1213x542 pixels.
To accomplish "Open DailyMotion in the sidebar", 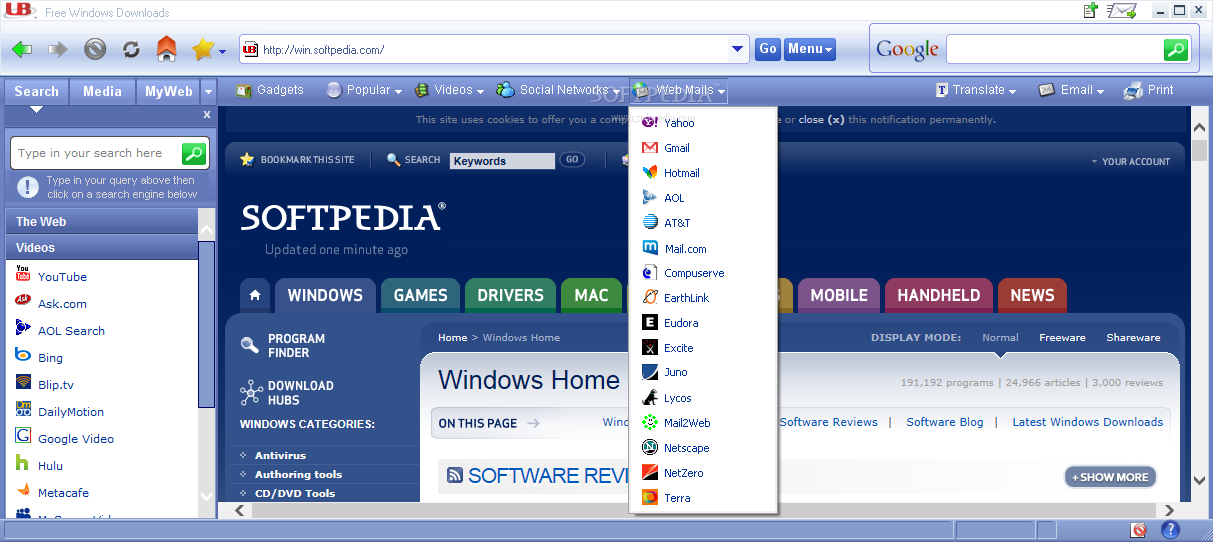I will click(x=71, y=412).
